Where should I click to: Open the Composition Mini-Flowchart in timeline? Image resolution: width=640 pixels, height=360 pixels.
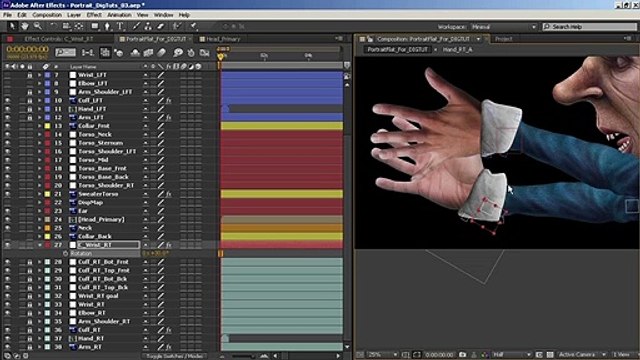(87, 53)
